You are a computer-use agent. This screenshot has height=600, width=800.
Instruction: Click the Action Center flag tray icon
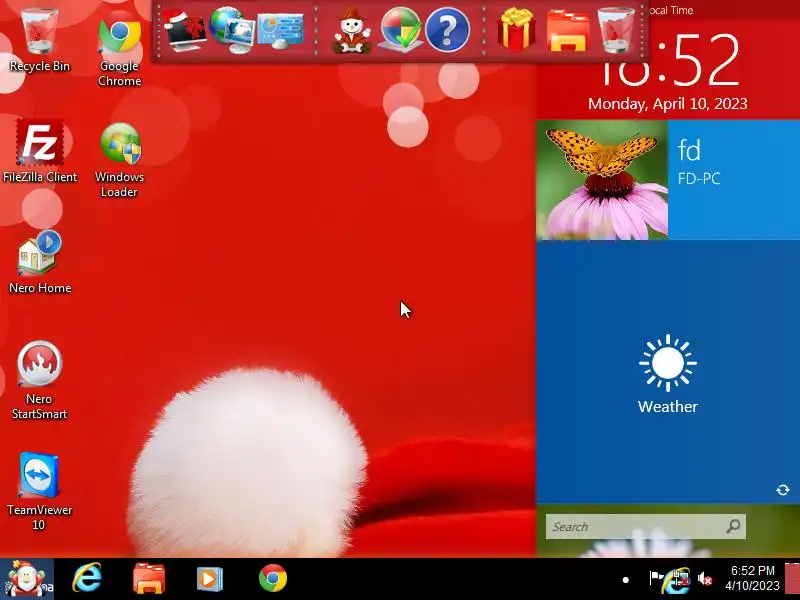tap(656, 579)
